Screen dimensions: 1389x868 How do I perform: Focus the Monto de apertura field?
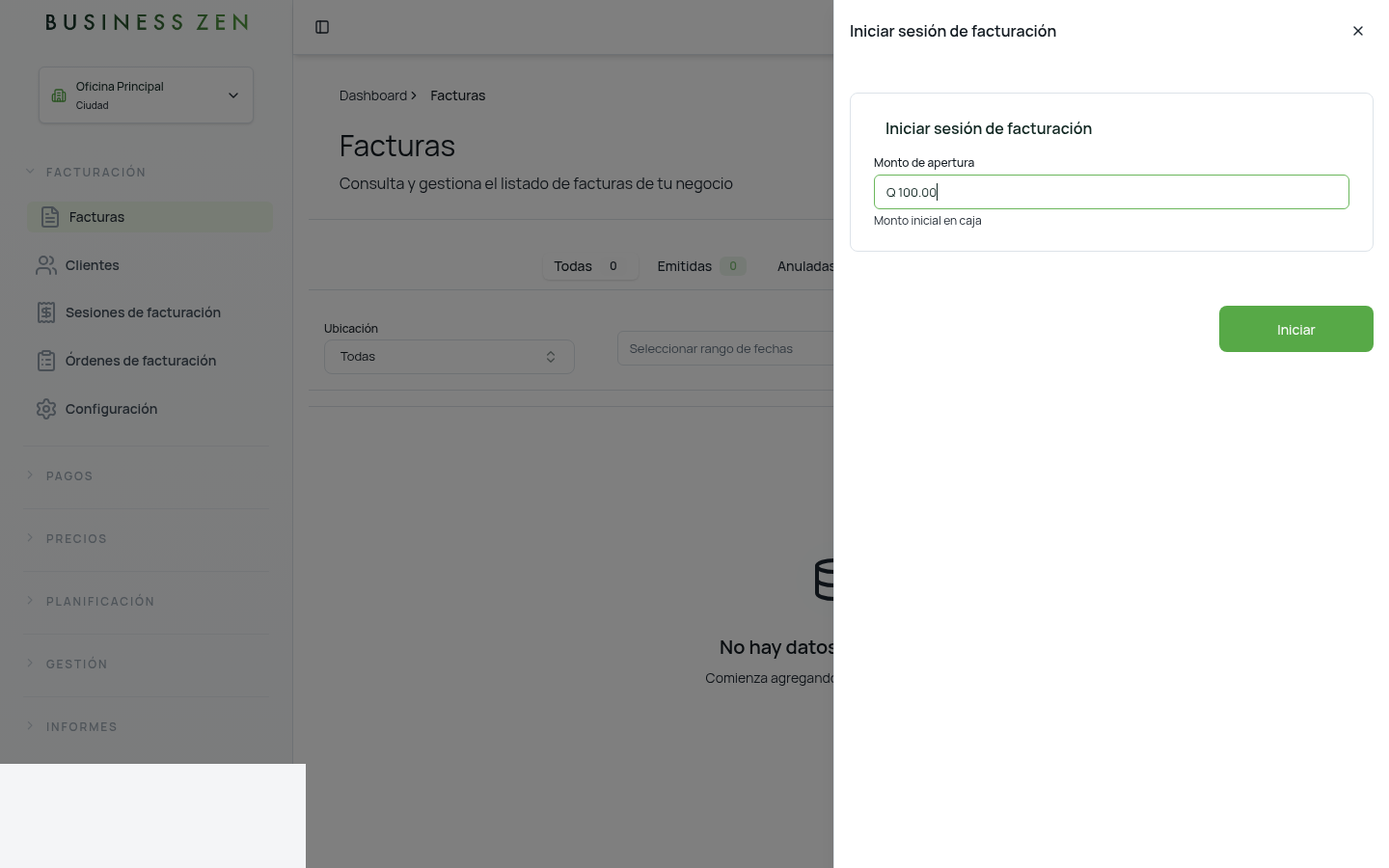point(1111,192)
